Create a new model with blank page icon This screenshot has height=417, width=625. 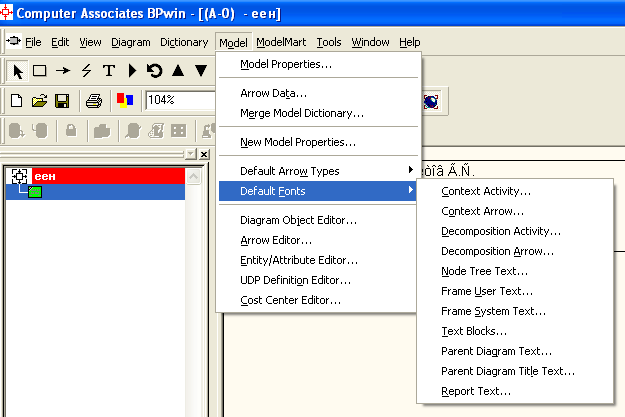[x=16, y=100]
